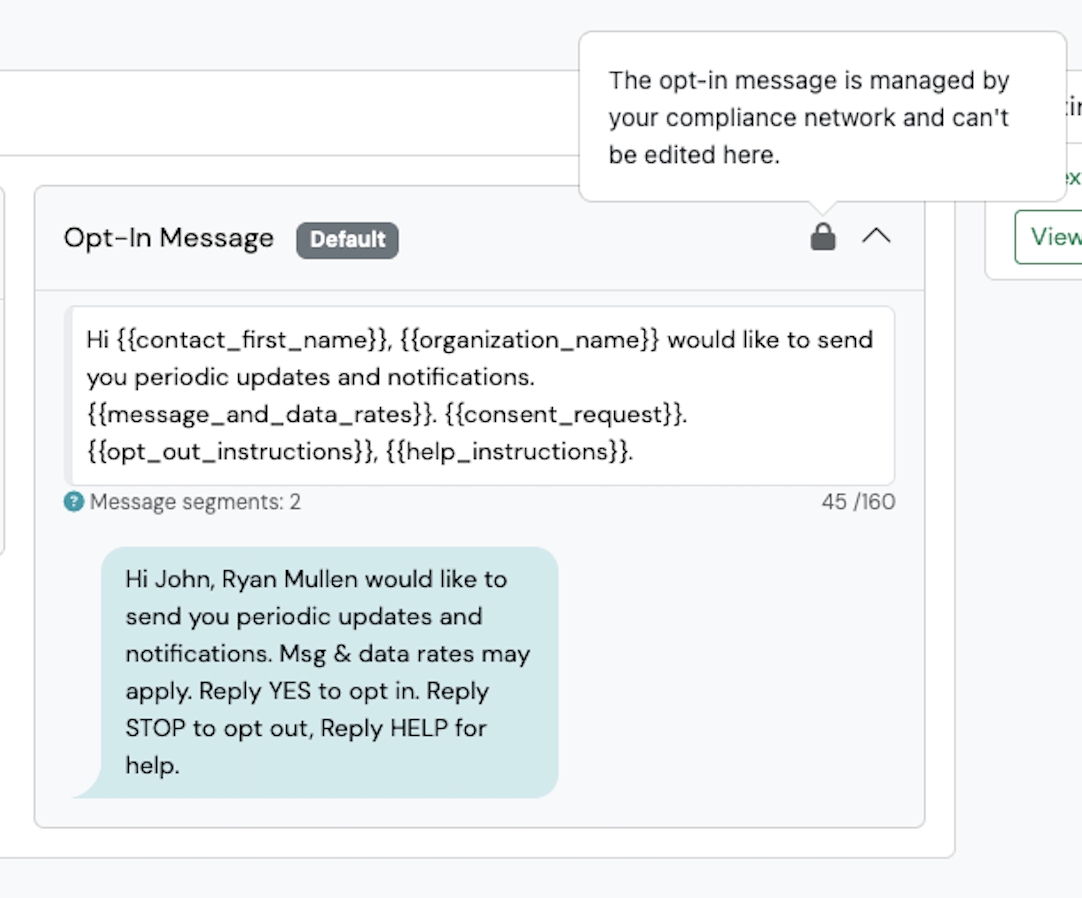This screenshot has height=898, width=1082.
Task: Collapse the Opt-In Message section
Action: tap(876, 236)
